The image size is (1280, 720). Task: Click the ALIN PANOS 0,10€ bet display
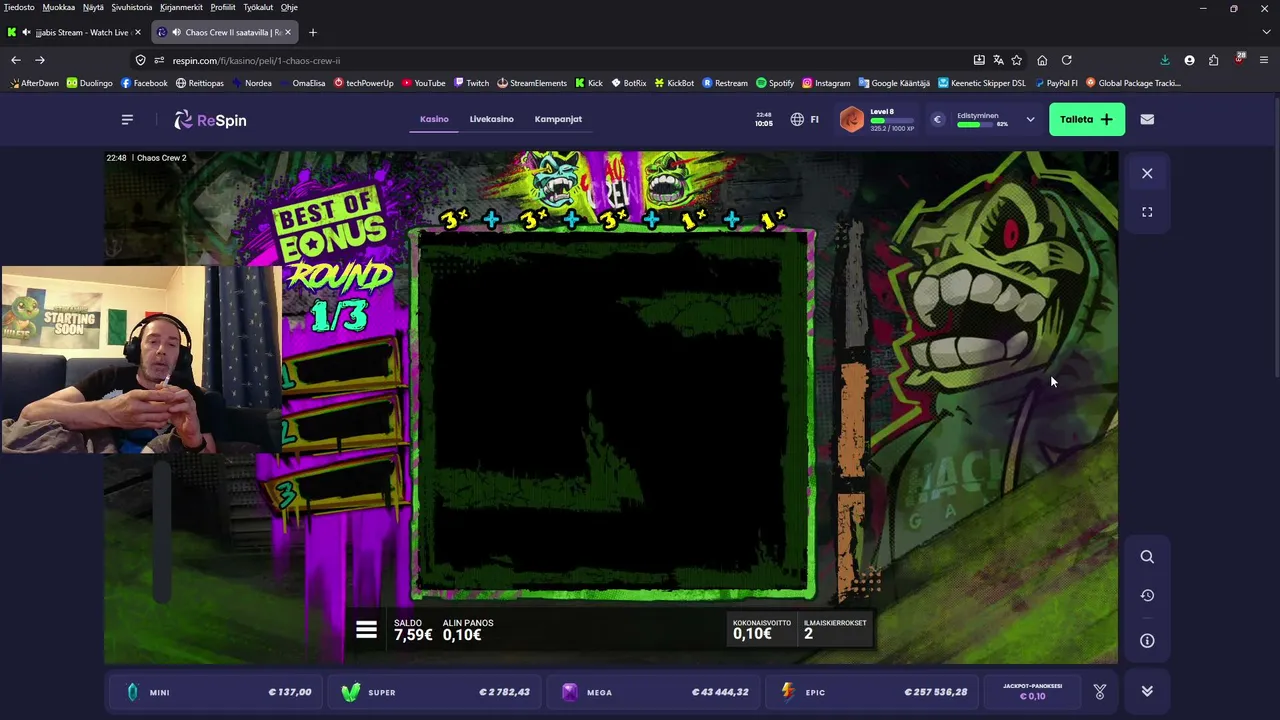[467, 630]
